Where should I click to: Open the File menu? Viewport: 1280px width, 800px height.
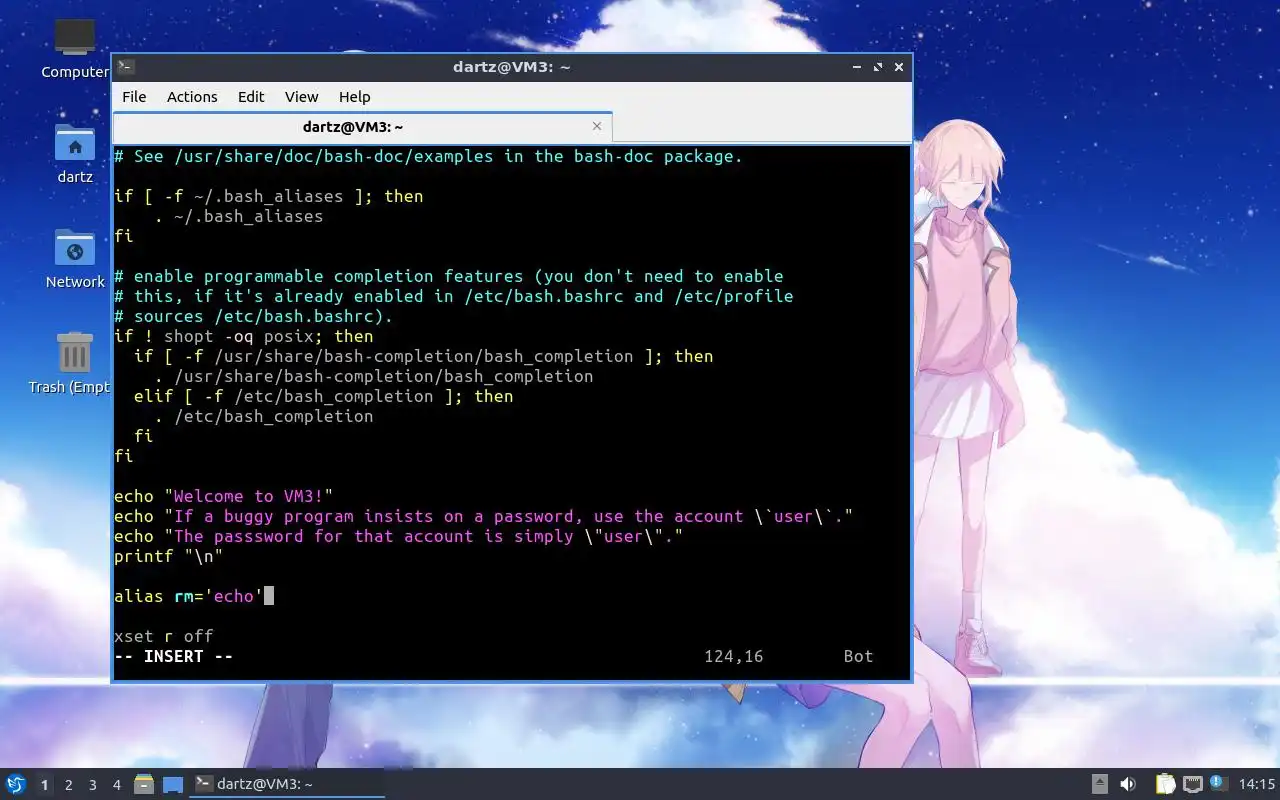pos(134,96)
